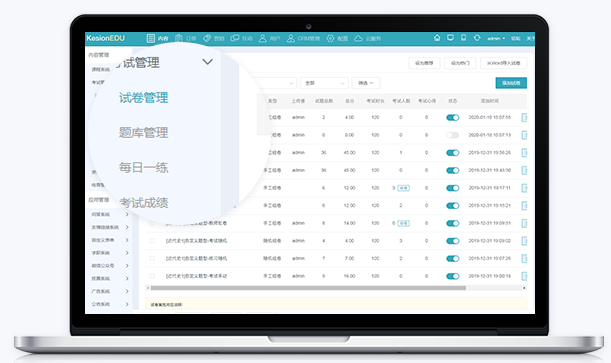The image size is (611, 363).
Task: Select 试卷管理 in the magnified menu
Action: (x=143, y=97)
